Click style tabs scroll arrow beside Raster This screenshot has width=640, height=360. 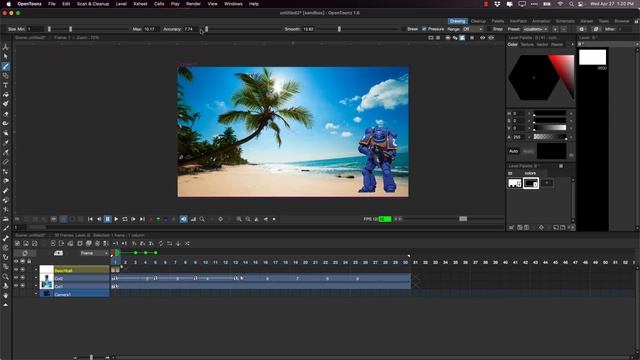[x=572, y=44]
